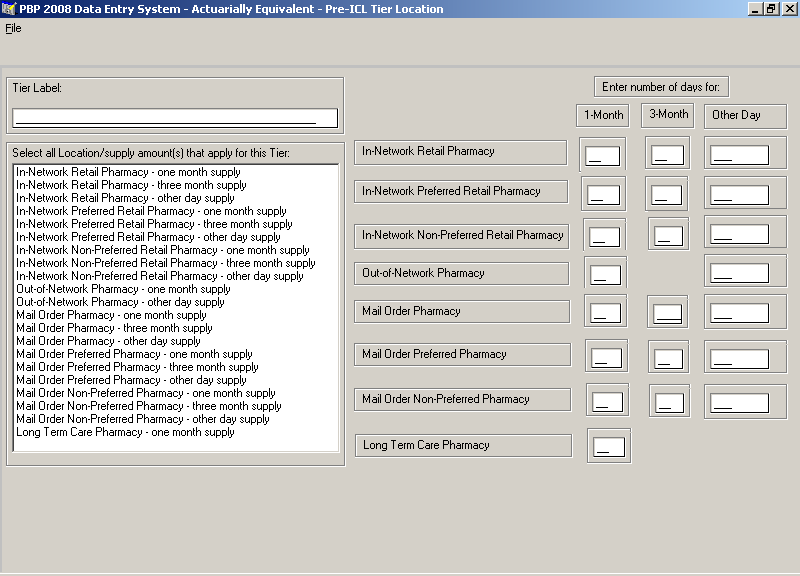Click Mail Order Pharmacy 1-Month days field
Image resolution: width=800 pixels, height=576 pixels.
click(x=606, y=313)
